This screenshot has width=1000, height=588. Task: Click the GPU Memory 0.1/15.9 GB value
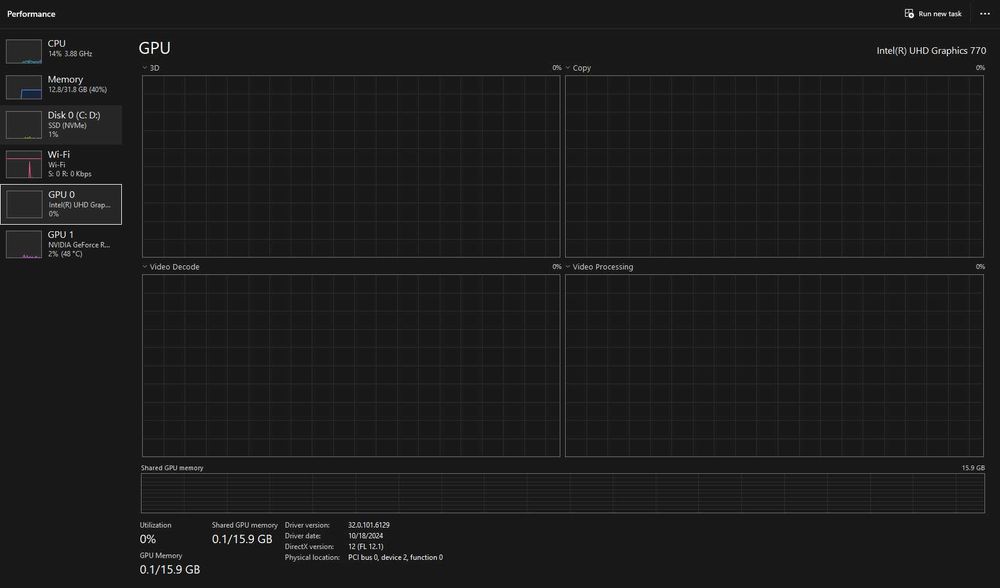point(170,570)
